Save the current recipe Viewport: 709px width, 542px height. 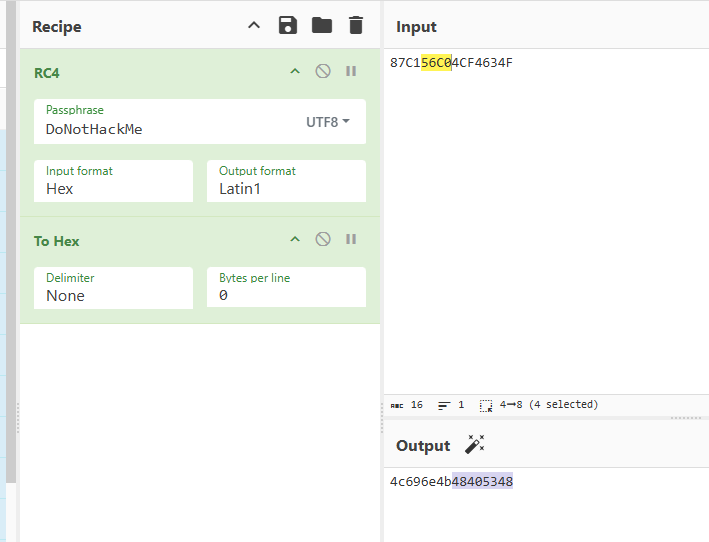tap(288, 26)
